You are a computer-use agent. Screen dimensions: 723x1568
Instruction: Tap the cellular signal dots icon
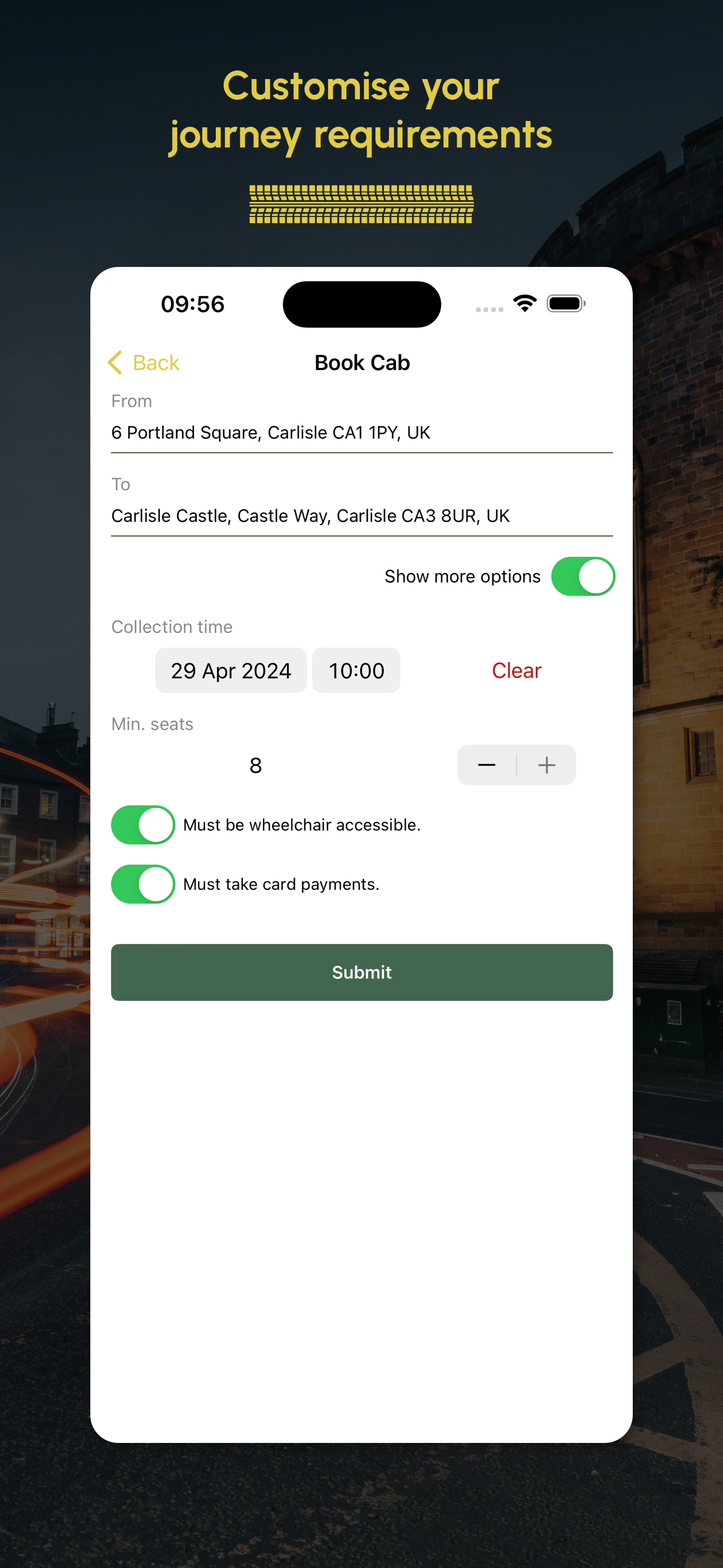pos(489,310)
